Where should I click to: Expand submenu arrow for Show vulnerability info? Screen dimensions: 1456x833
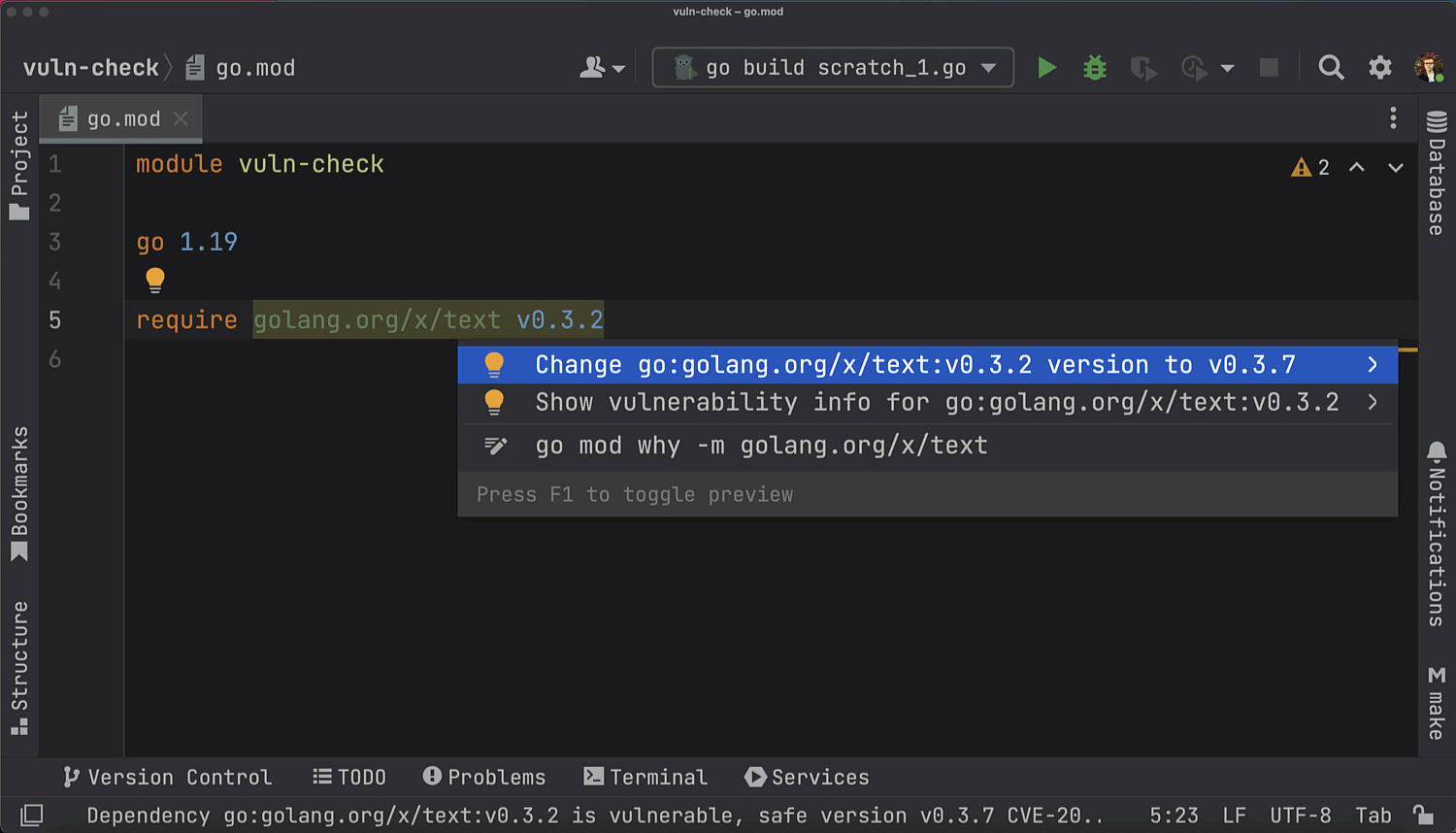(1373, 402)
